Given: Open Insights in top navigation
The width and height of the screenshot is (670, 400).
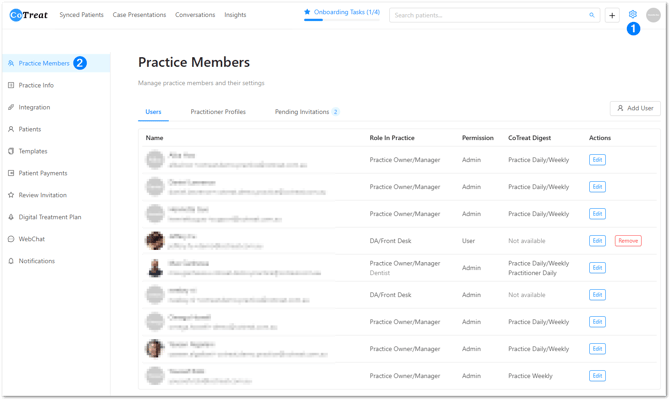Looking at the screenshot, I should click(x=235, y=15).
